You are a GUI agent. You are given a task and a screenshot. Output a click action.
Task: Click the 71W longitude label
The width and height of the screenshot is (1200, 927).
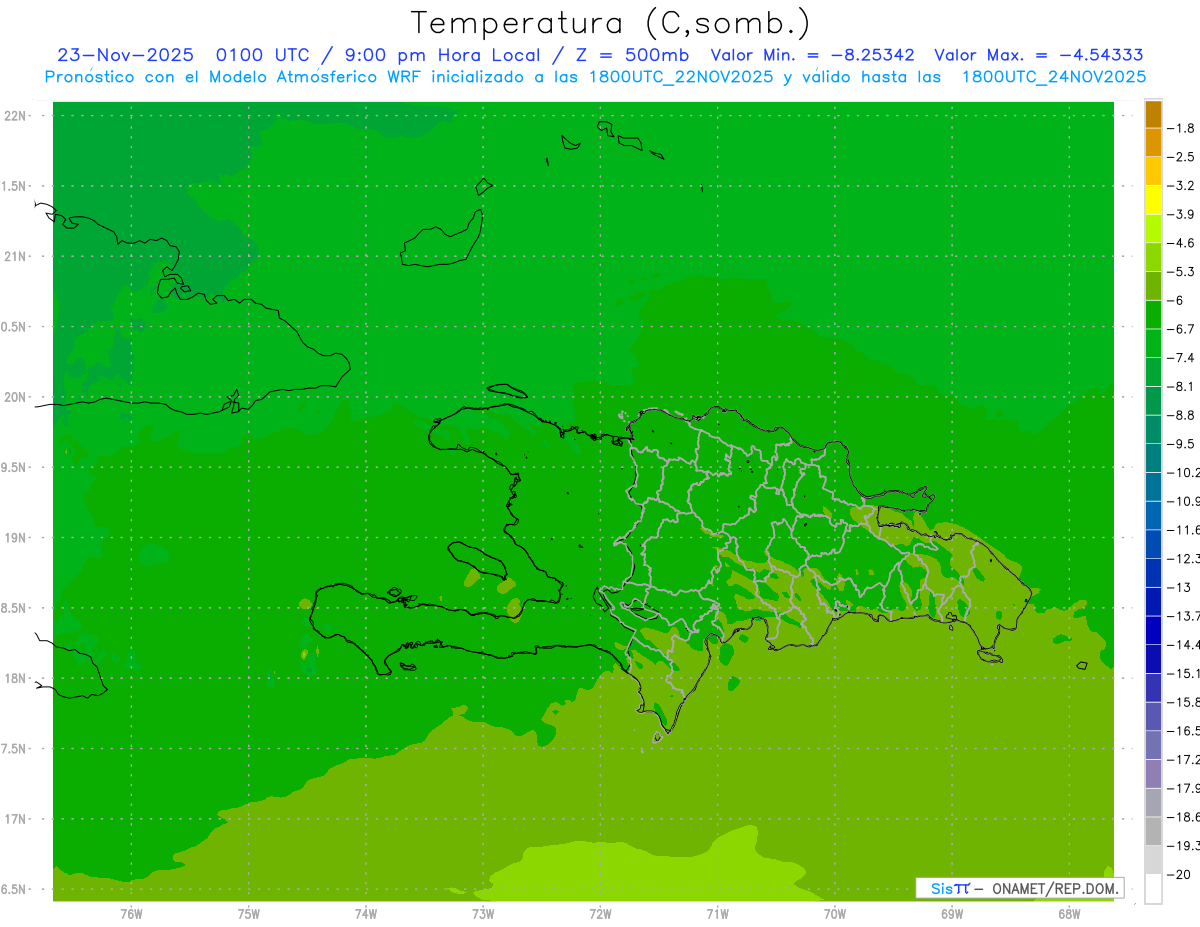(x=717, y=913)
